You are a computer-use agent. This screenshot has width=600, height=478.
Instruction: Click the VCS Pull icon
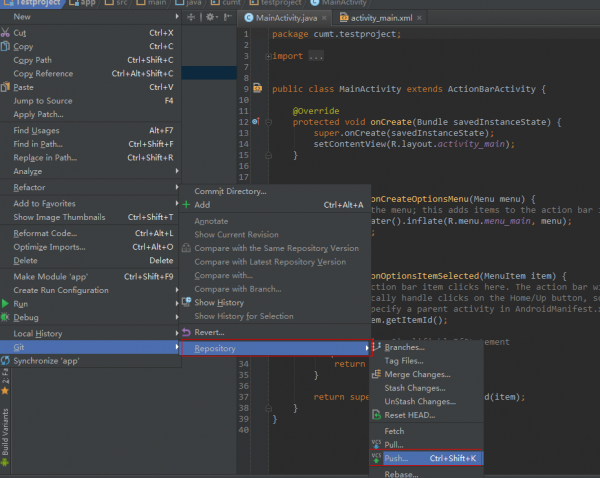377,444
